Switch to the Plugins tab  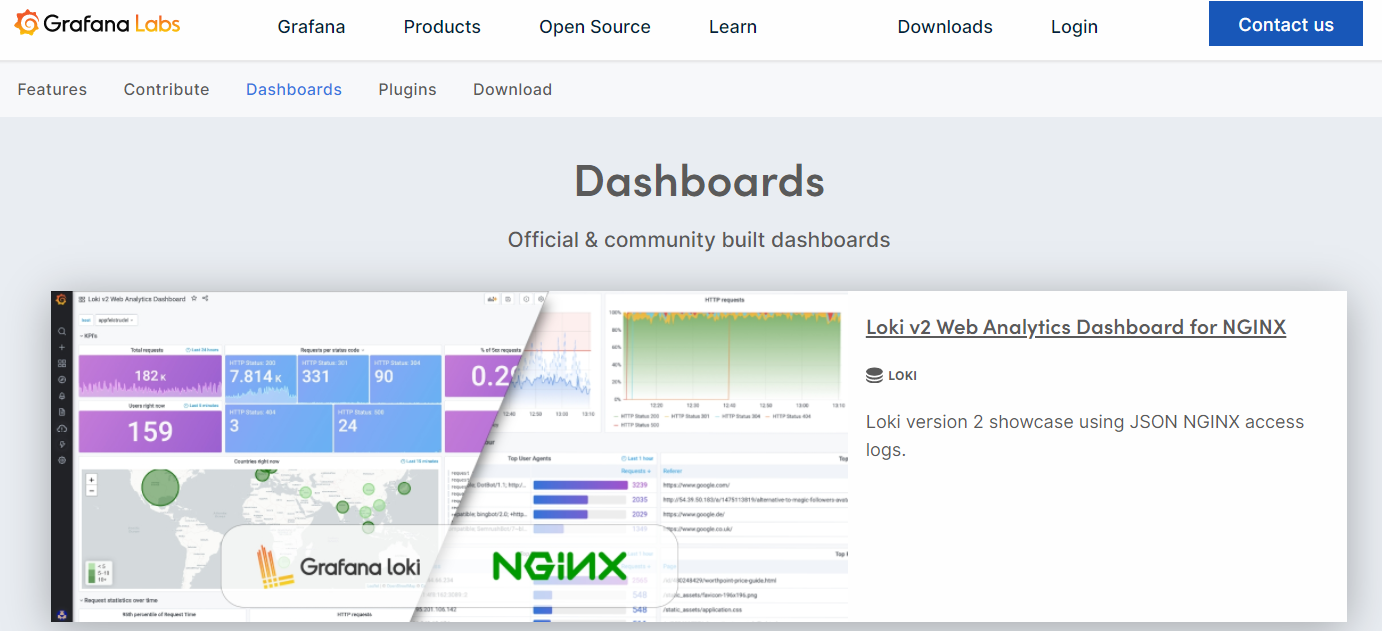[407, 89]
